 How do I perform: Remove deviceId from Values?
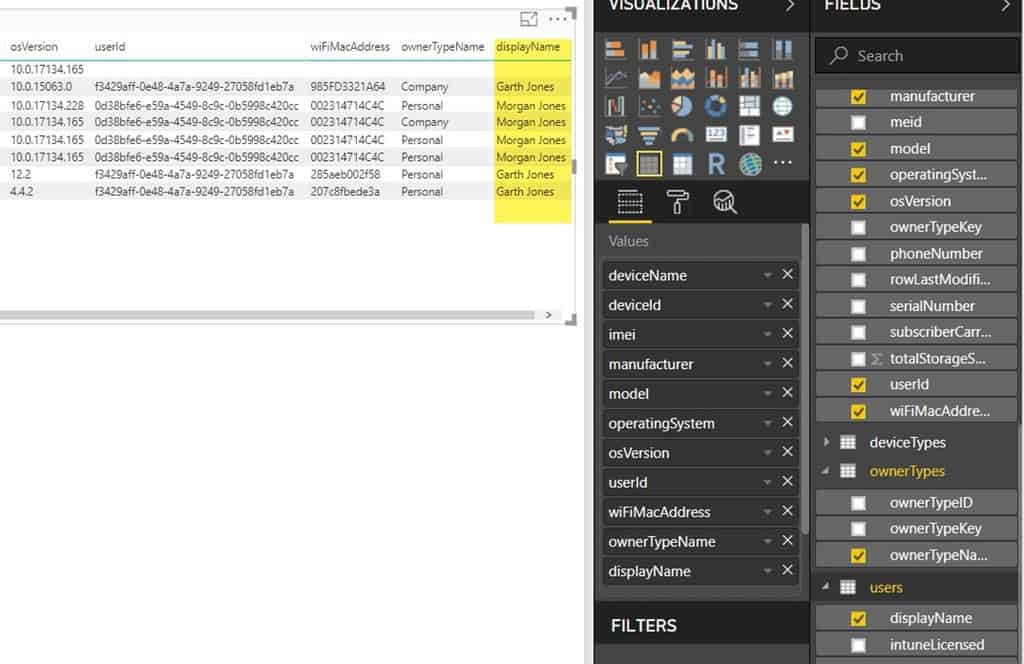pyautogui.click(x=788, y=304)
